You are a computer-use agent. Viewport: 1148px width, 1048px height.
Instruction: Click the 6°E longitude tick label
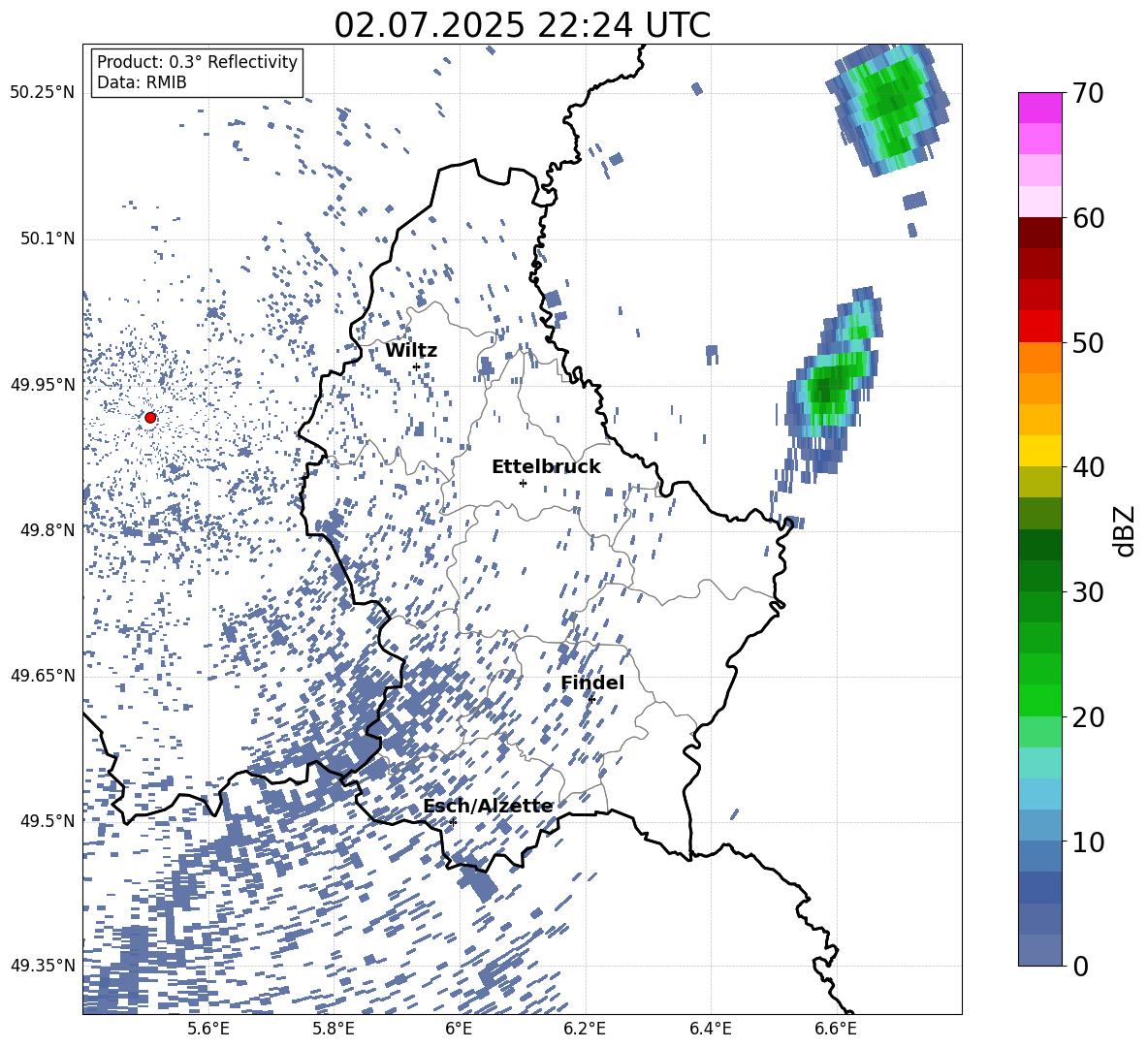point(459,1029)
